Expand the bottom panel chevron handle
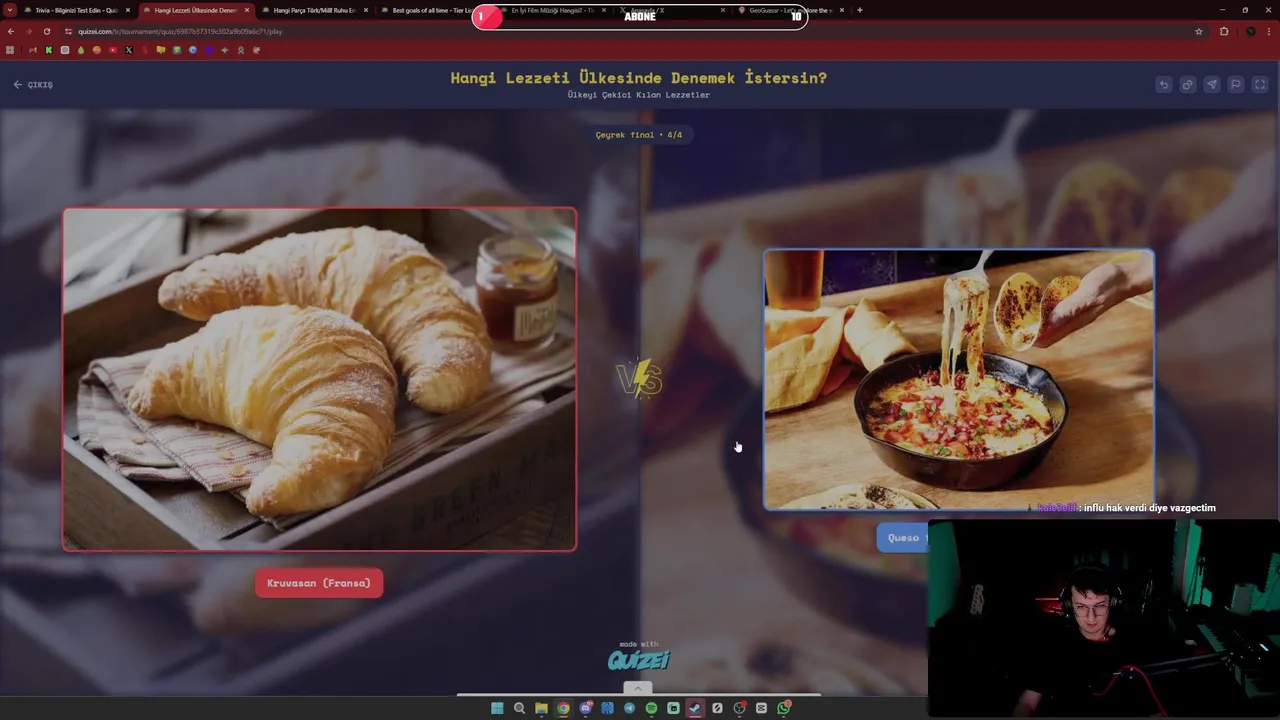The width and height of the screenshot is (1280, 720). coord(637,688)
